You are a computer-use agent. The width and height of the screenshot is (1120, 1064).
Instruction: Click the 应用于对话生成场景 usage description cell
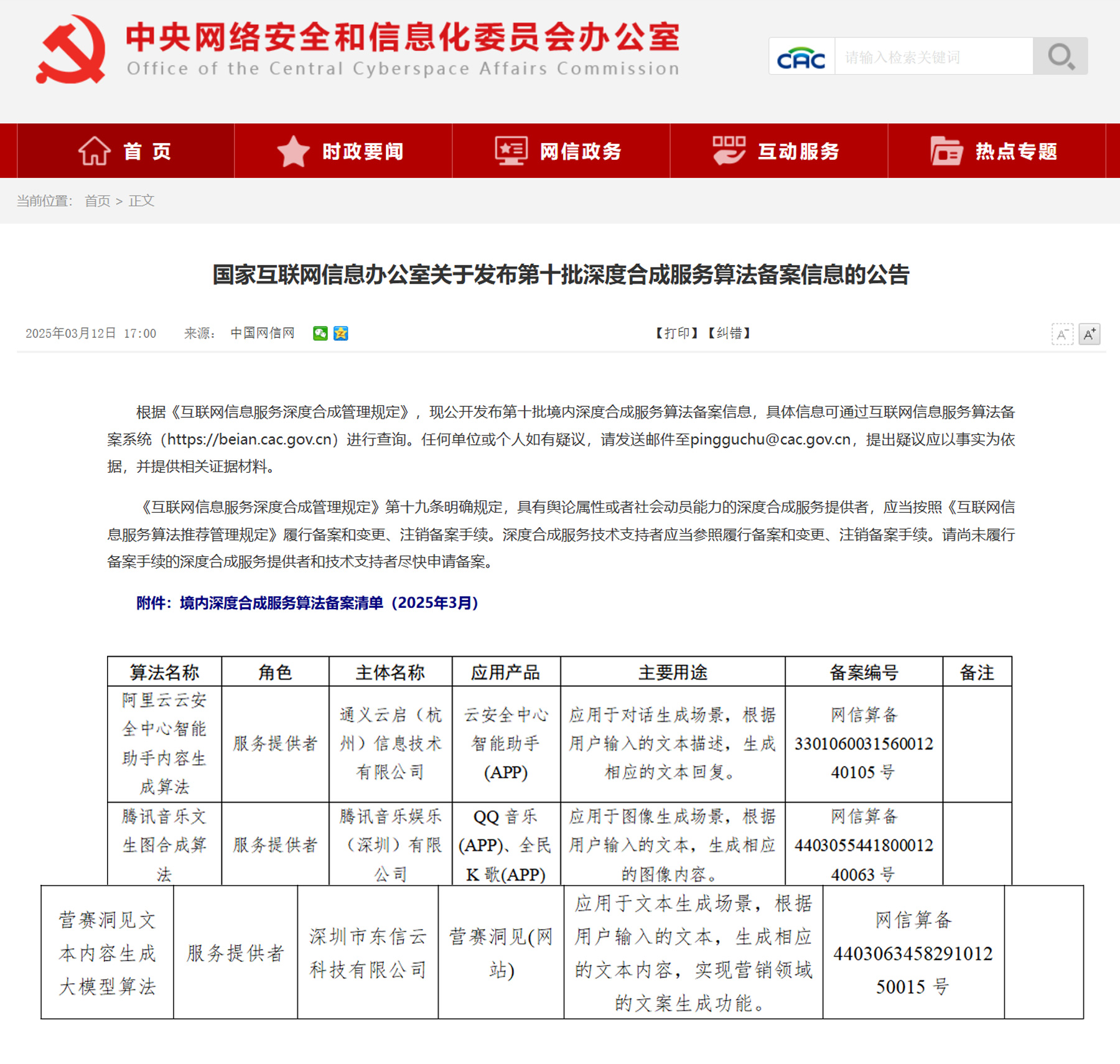pyautogui.click(x=673, y=744)
